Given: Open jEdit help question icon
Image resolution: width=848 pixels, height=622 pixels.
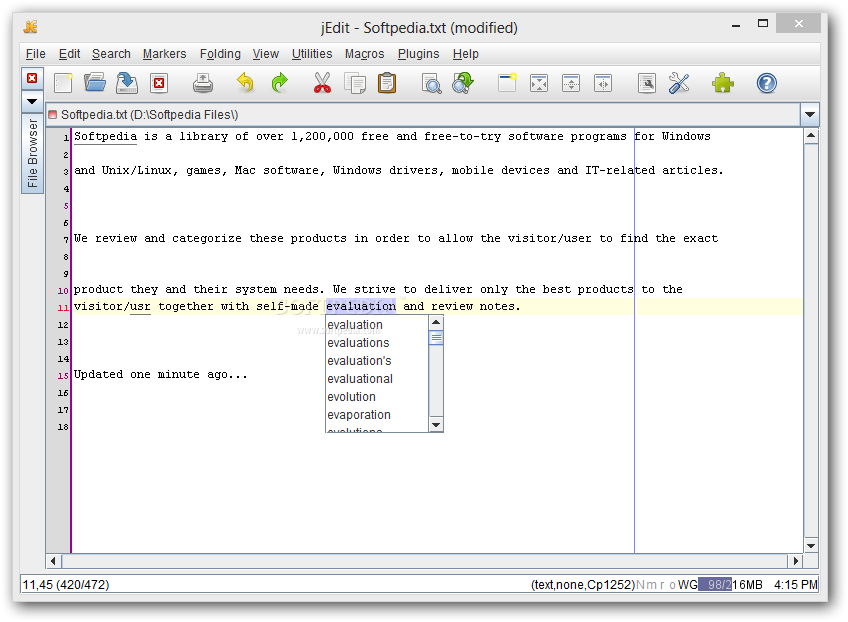Looking at the screenshot, I should pos(766,83).
